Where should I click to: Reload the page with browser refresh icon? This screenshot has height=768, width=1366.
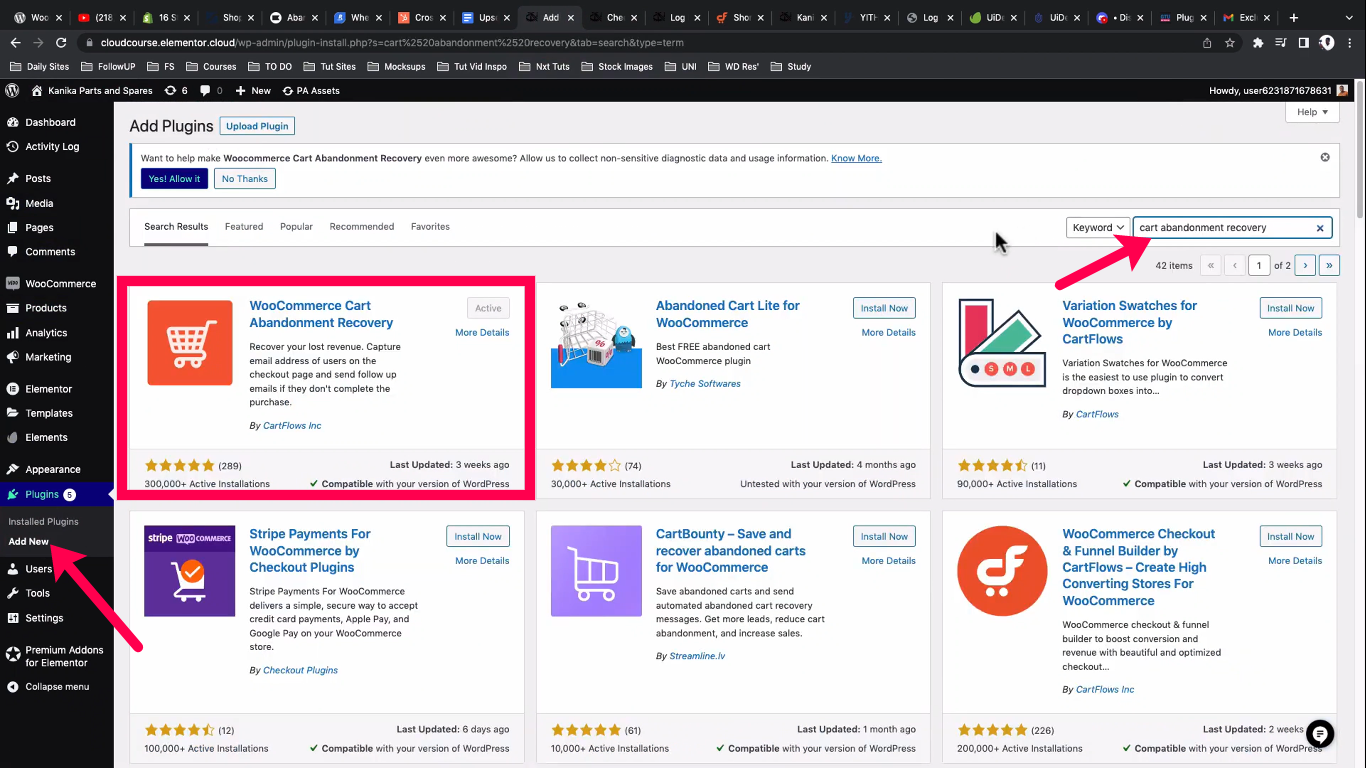pos(61,42)
